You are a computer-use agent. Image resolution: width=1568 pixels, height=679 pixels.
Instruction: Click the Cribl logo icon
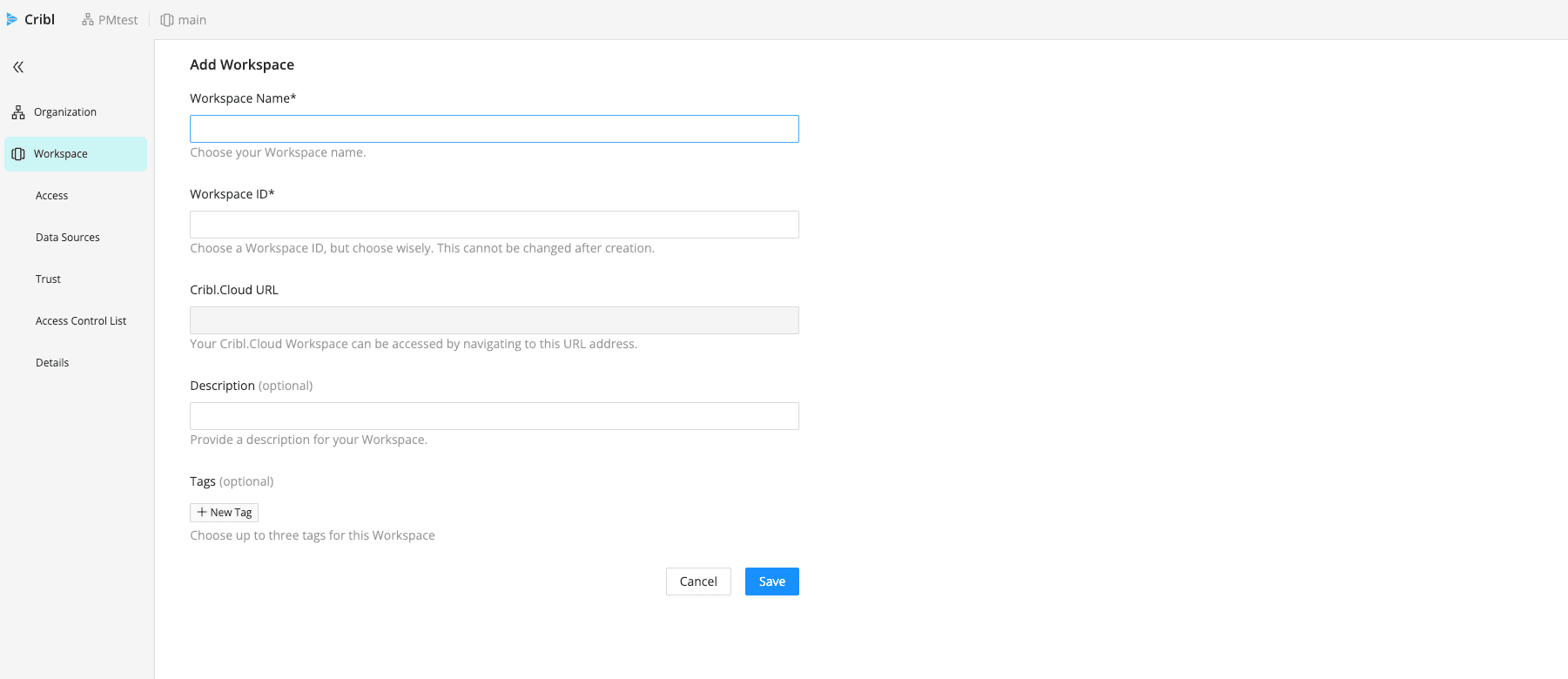tap(12, 19)
